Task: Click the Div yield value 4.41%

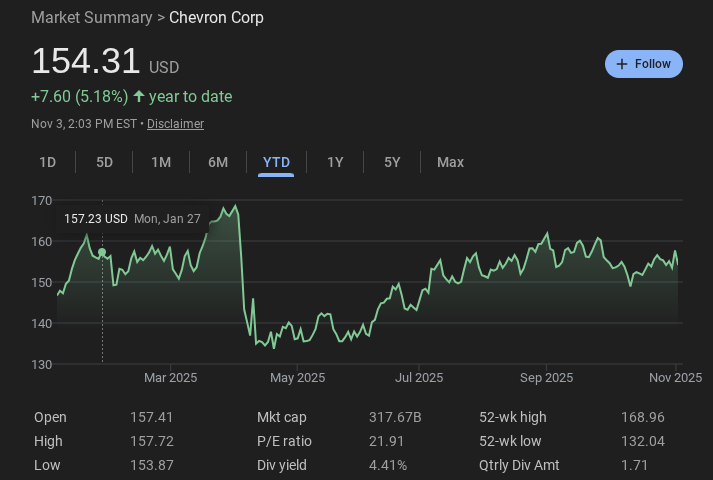Action: pos(389,465)
